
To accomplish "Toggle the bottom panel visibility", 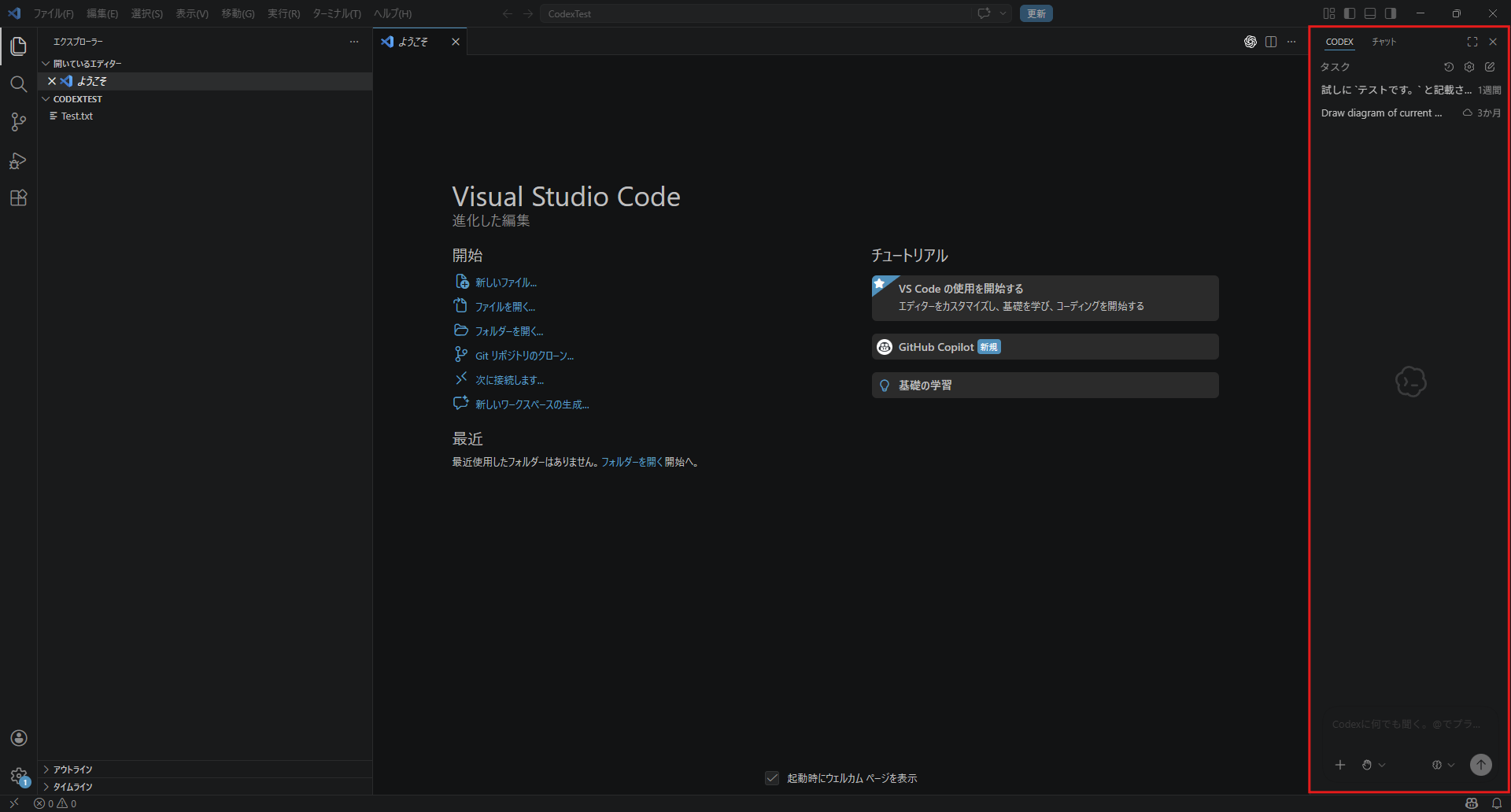I will click(1370, 13).
